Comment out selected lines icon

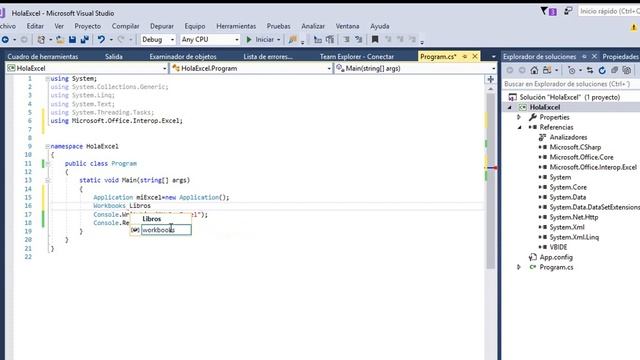(x=346, y=40)
